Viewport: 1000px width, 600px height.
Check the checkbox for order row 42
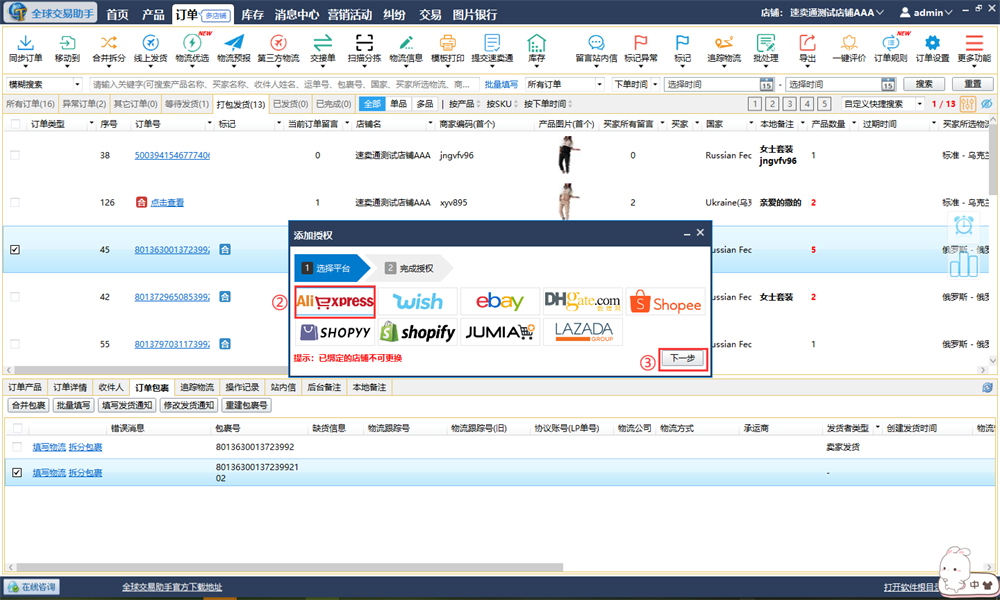pyautogui.click(x=15, y=296)
